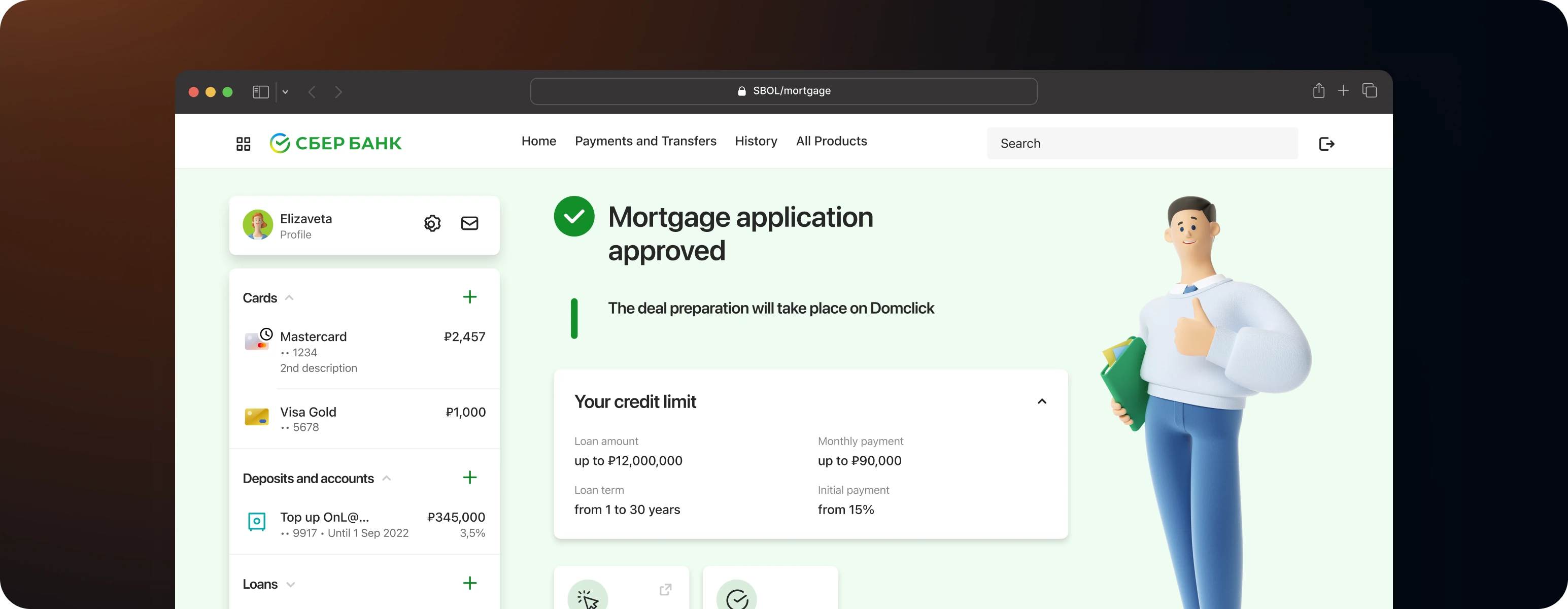This screenshot has width=1568, height=609.
Task: Click the Top up deposit safe icon
Action: click(257, 521)
